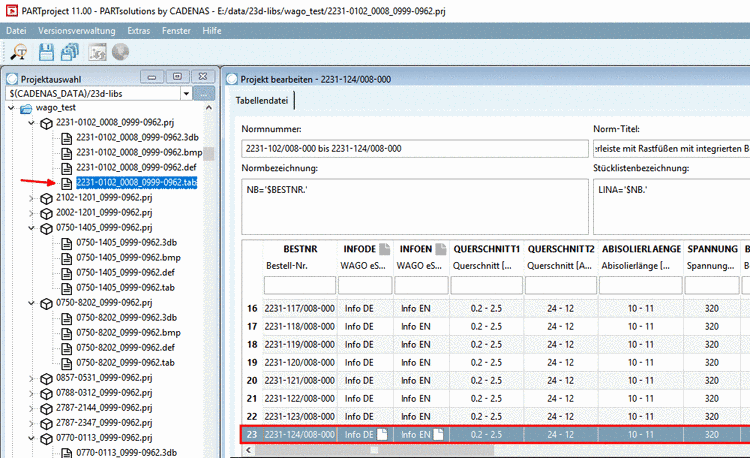750x458 pixels.
Task: Click the Normnummer input field
Action: (x=415, y=148)
